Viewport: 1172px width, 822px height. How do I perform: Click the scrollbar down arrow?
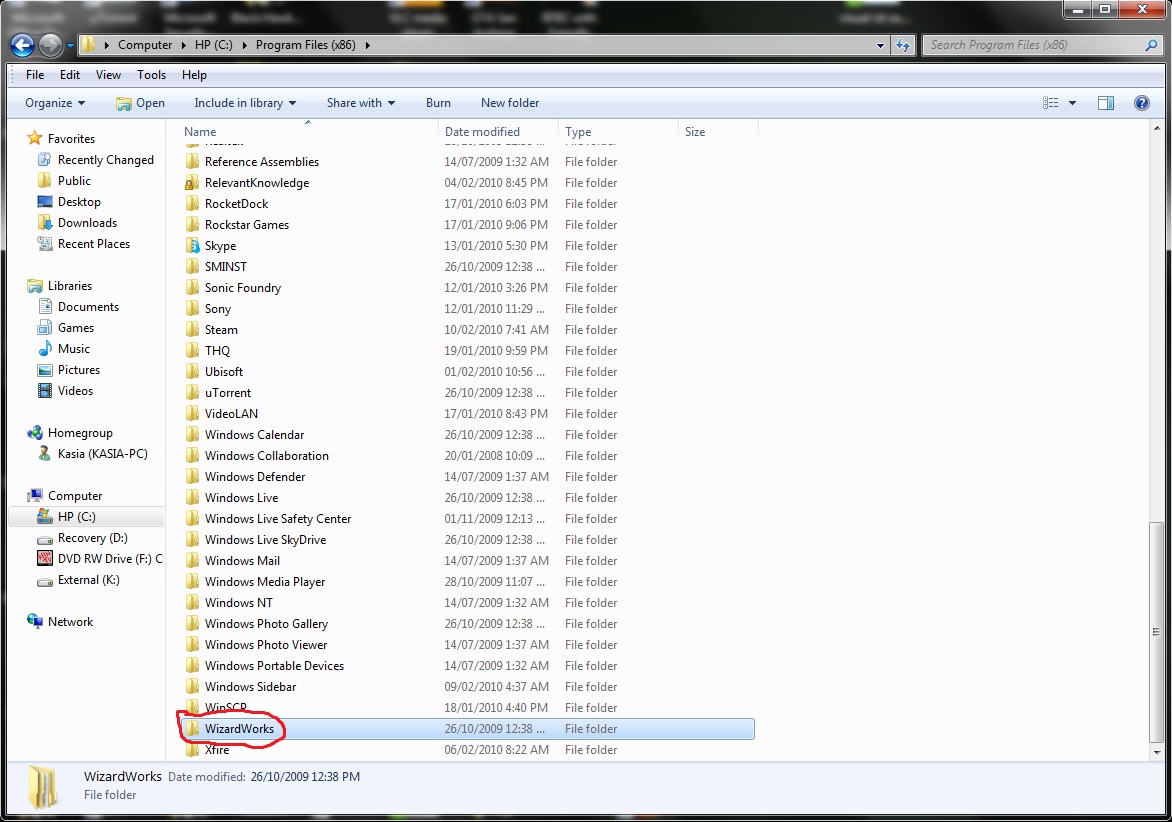[x=1156, y=751]
